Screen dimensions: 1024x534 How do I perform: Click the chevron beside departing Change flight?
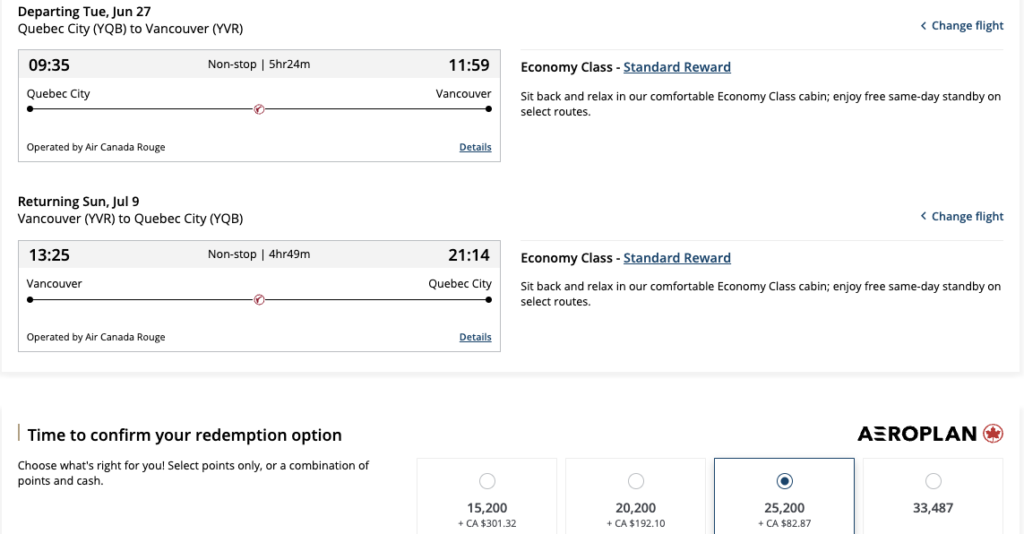tap(923, 26)
